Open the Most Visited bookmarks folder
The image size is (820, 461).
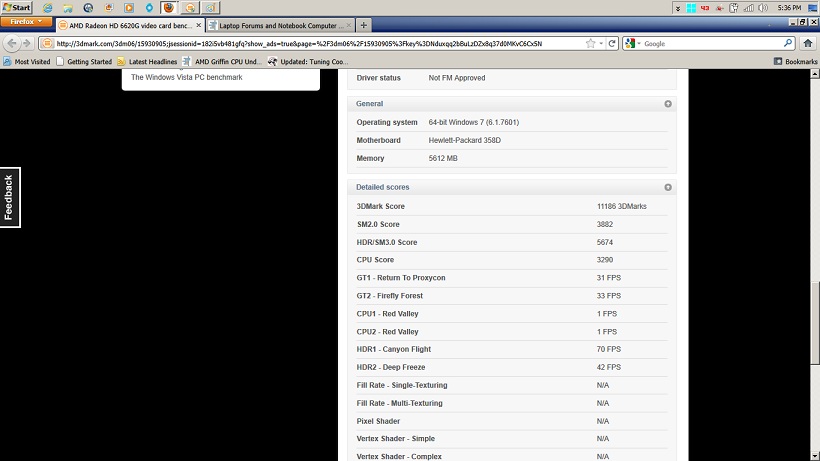pyautogui.click(x=27, y=62)
